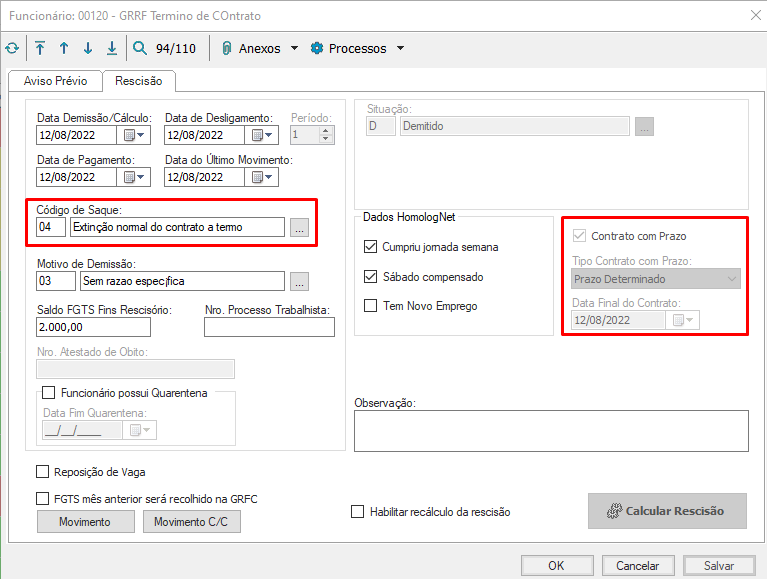Click the Anexos paperclip icon
Image resolution: width=767 pixels, height=579 pixels.
[x=226, y=48]
